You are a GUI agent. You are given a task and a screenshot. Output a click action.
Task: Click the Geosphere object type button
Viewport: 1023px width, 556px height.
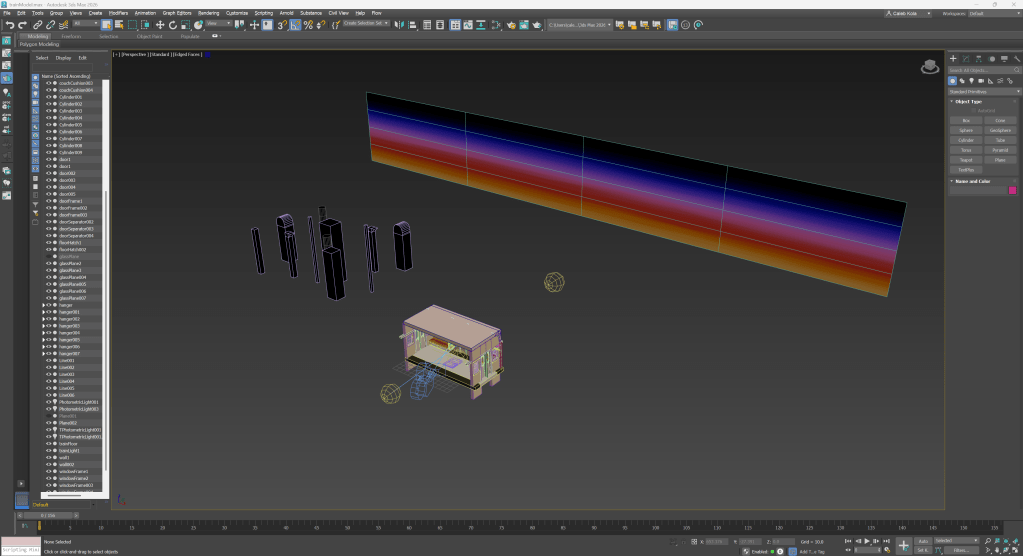1000,130
